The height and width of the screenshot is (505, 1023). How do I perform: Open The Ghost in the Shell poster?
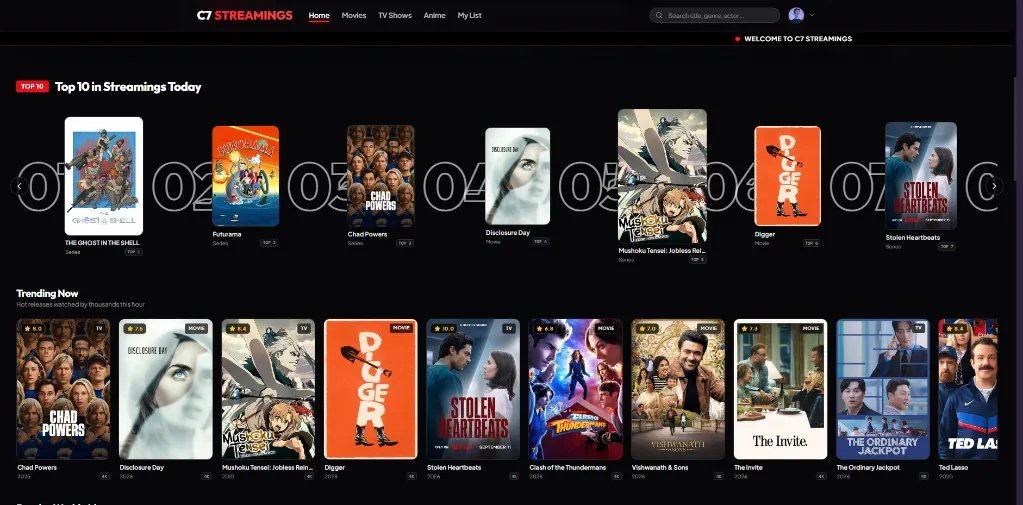pos(104,176)
